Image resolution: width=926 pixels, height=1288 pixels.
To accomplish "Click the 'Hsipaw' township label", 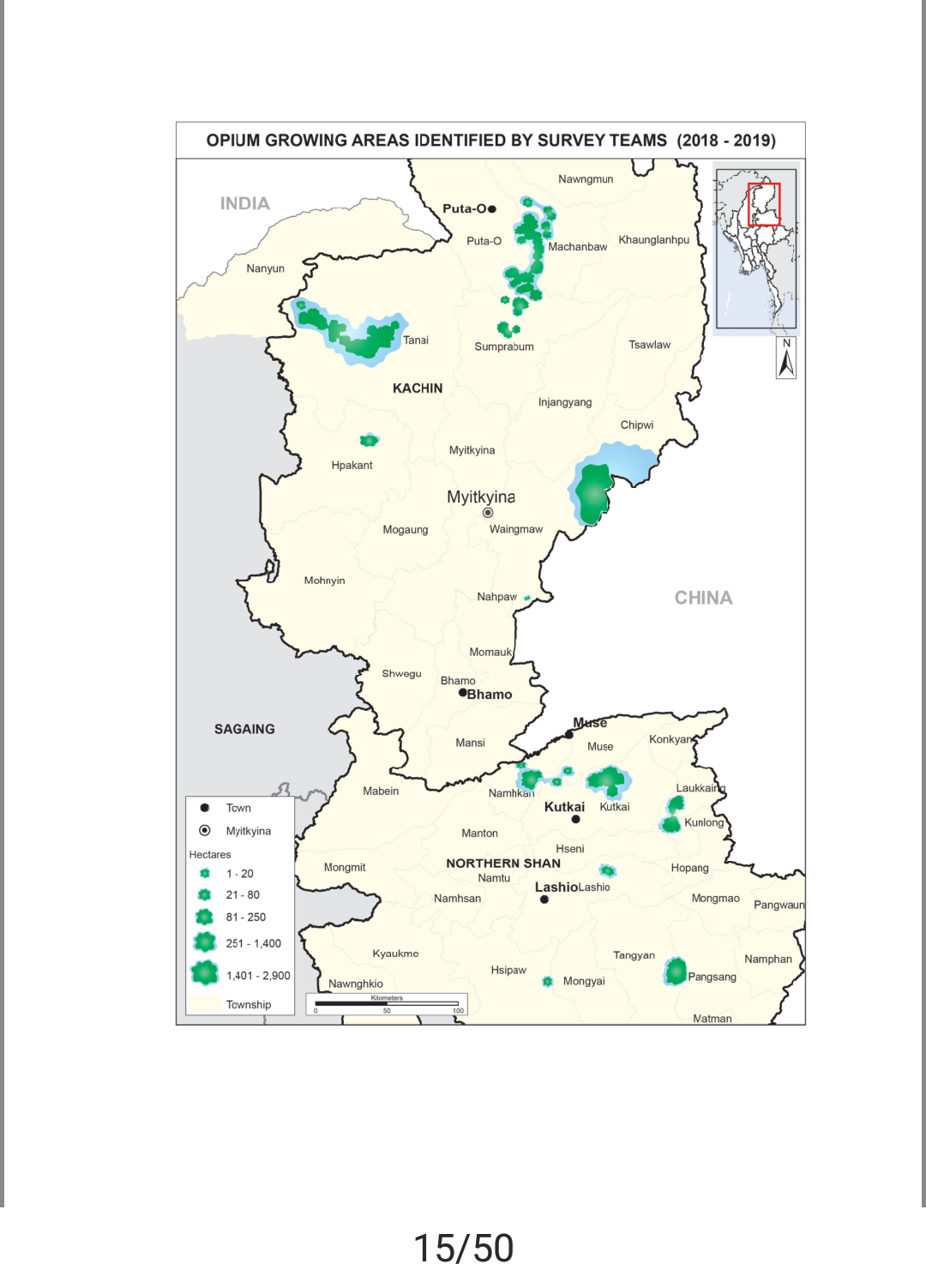I will pos(508,971).
